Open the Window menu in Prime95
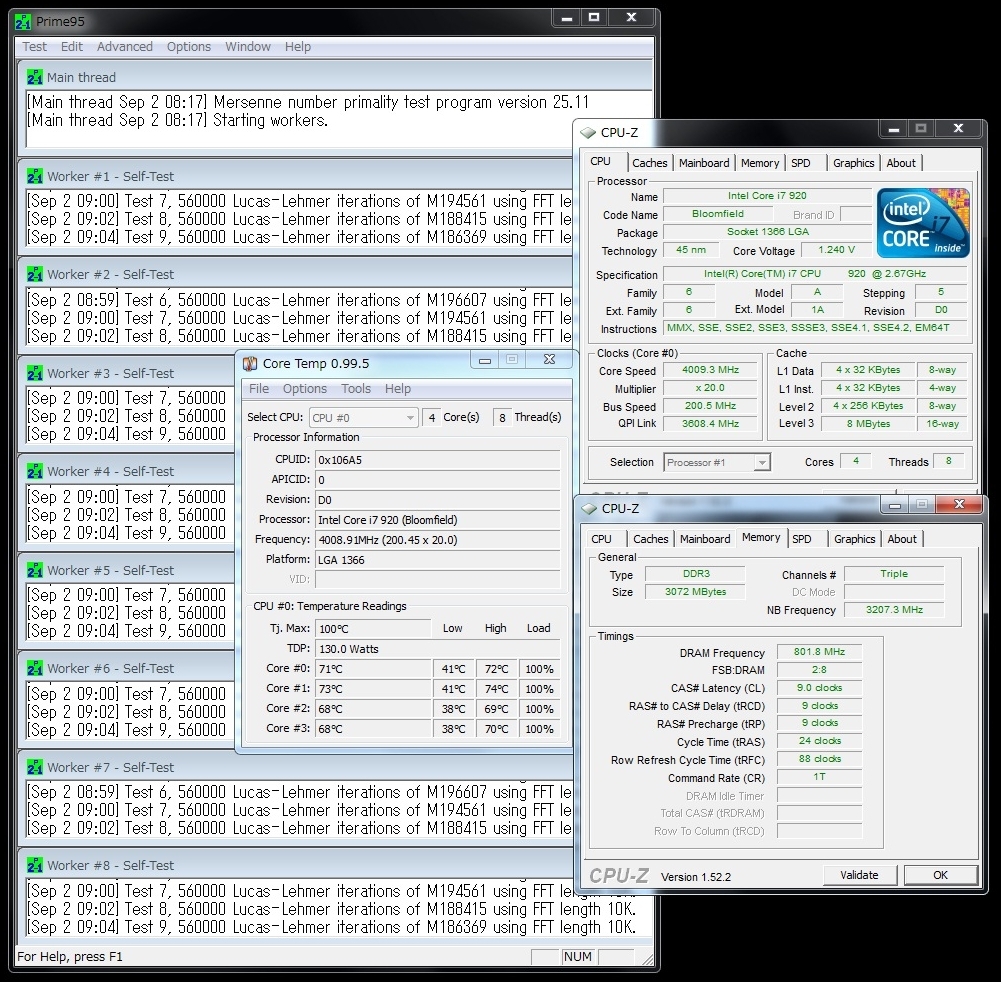Image resolution: width=1001 pixels, height=982 pixels. pyautogui.click(x=248, y=47)
